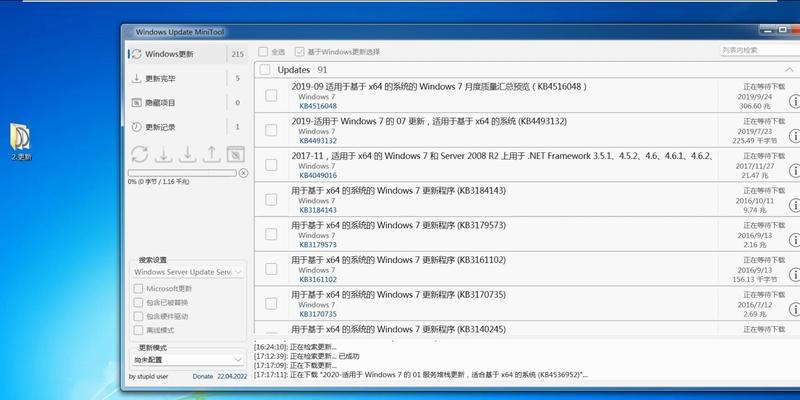Click the '[17:12:39]' log line
Screen dimensions: 800x400
[x=307, y=356]
